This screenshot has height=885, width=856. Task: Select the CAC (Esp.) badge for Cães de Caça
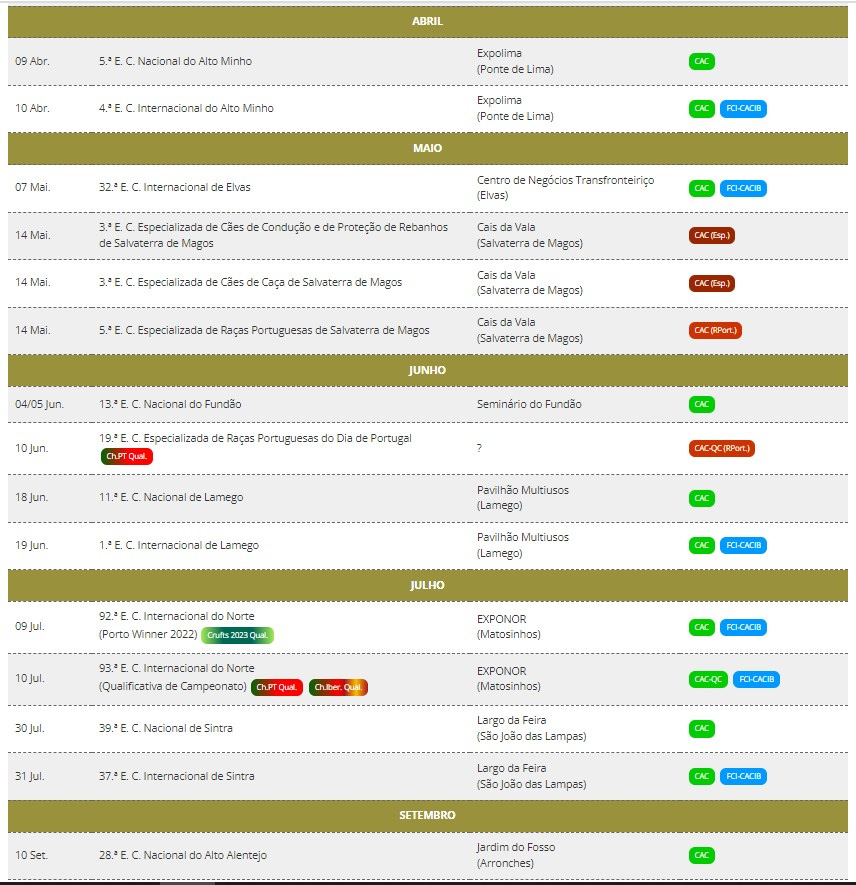click(x=711, y=283)
